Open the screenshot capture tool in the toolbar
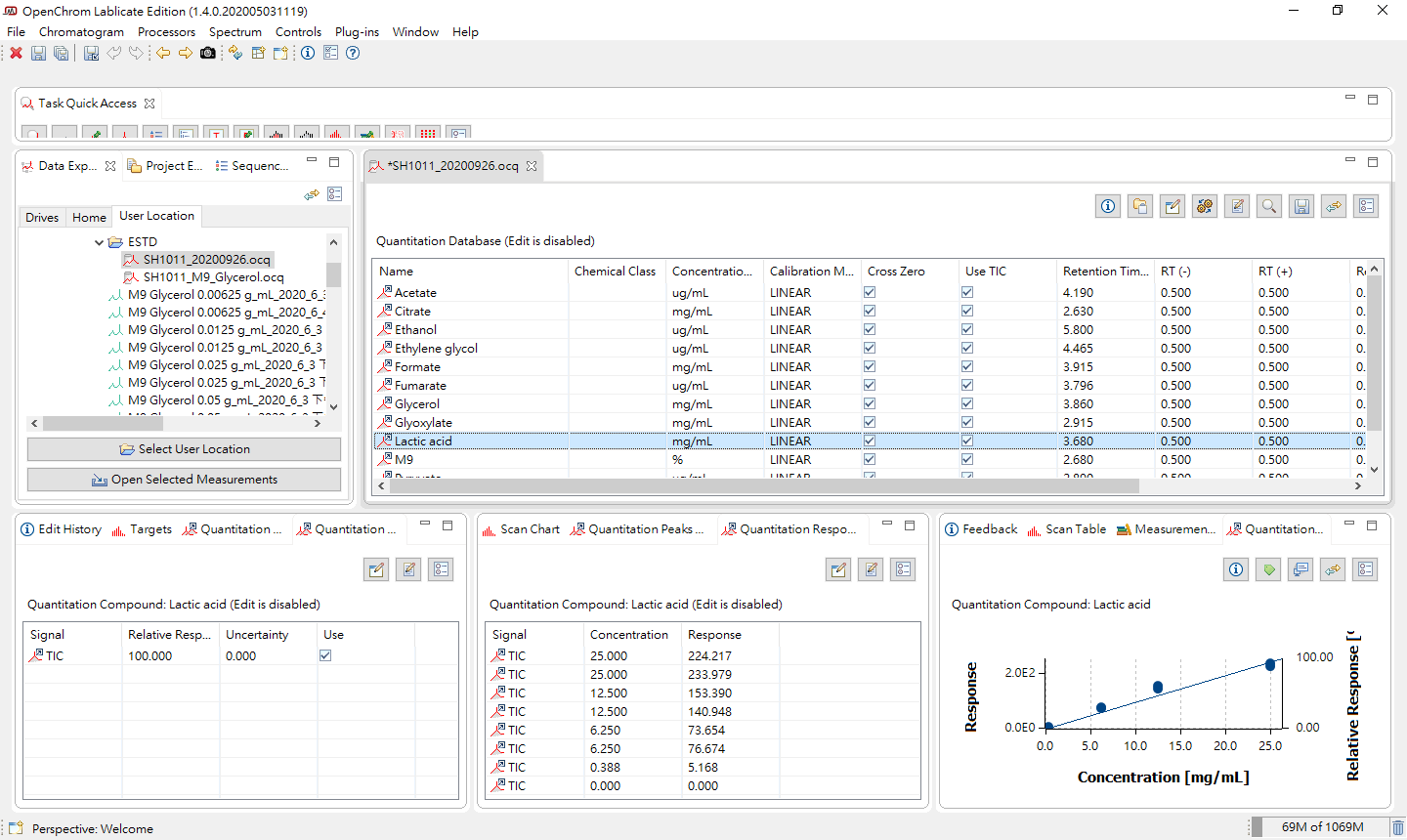 point(206,54)
